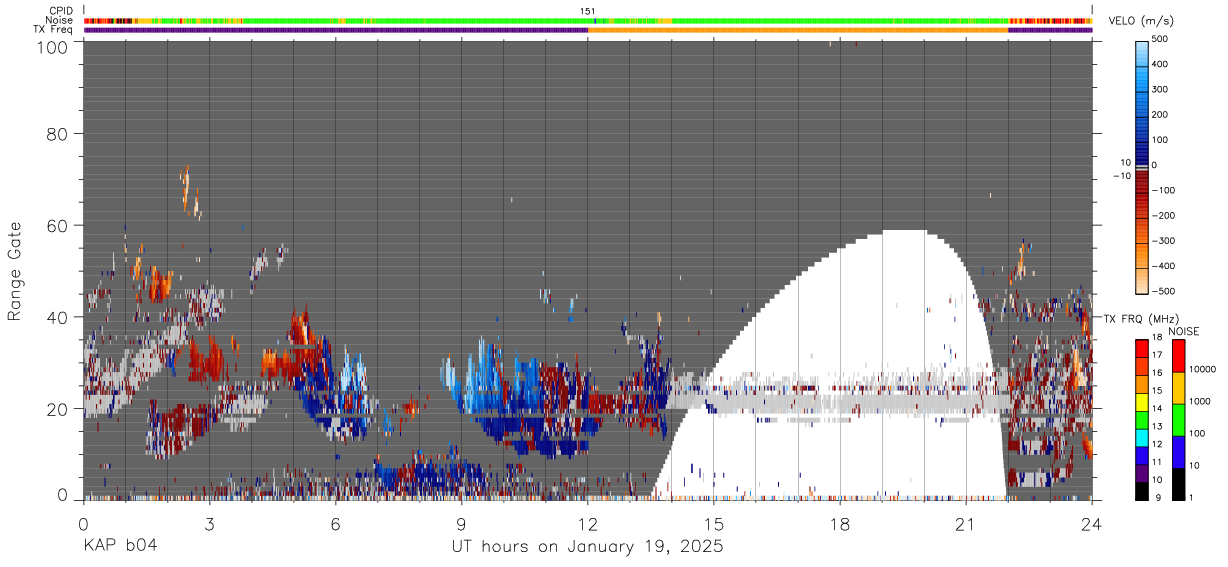1228x567 pixels.
Task: Click the CPID label at top left
Action: tap(60, 11)
